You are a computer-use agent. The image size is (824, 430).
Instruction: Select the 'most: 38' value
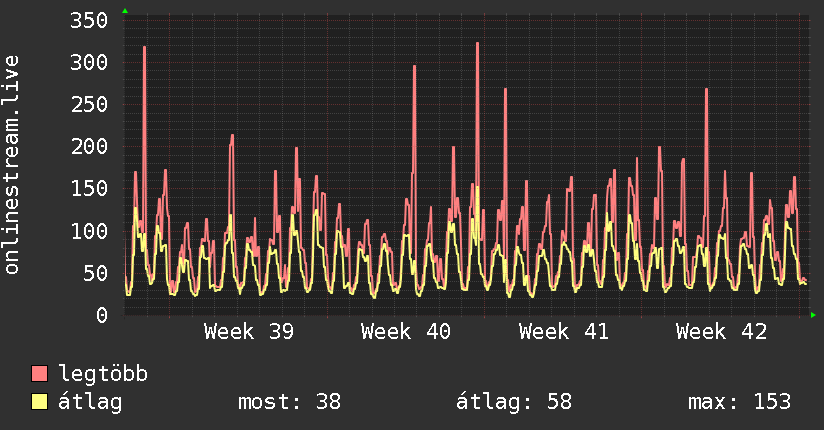point(290,402)
